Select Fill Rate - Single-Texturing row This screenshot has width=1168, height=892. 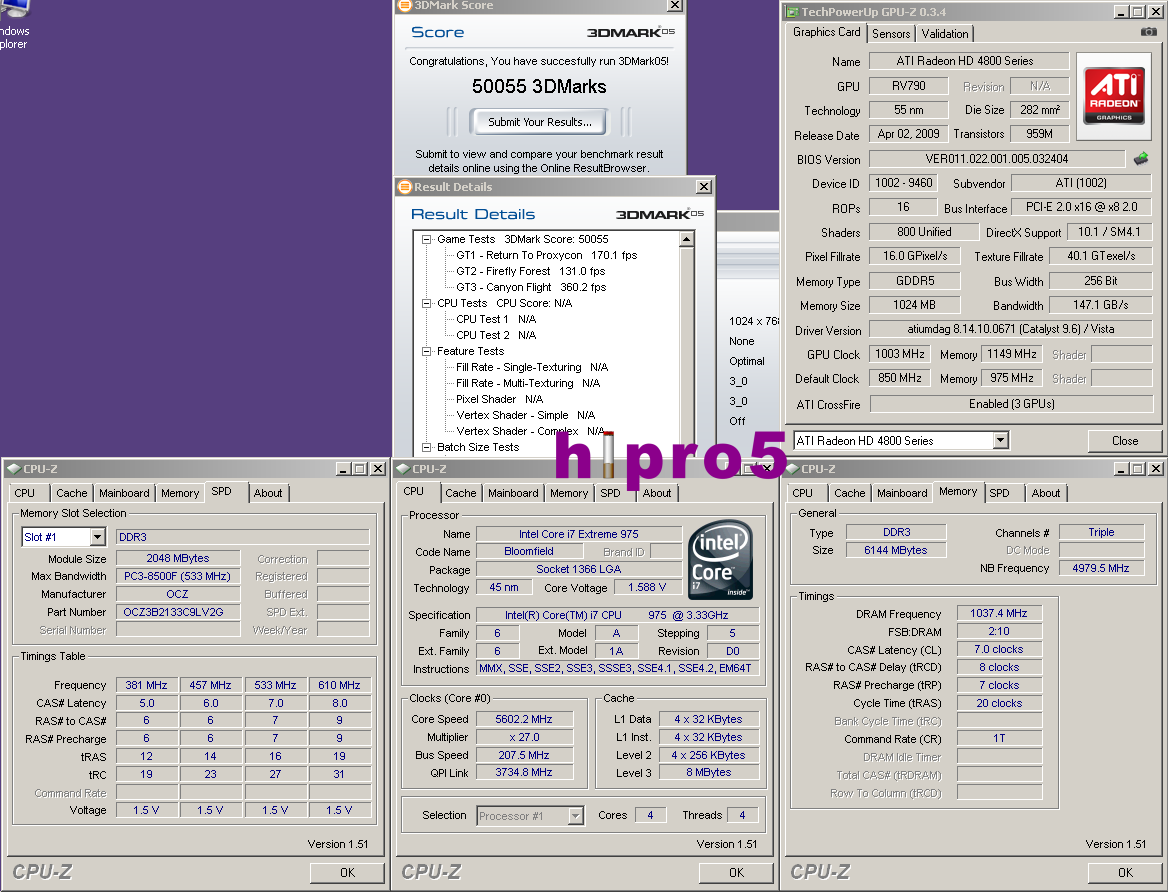(532, 367)
